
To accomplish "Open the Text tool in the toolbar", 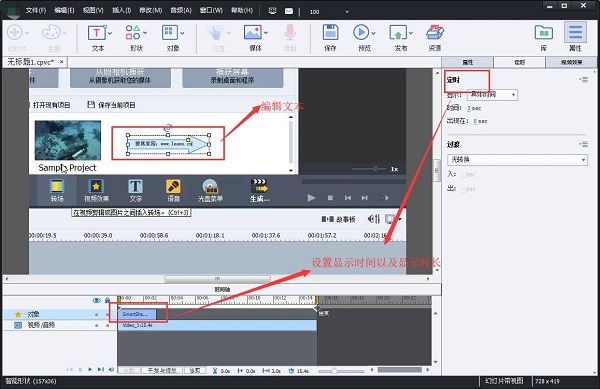I will pos(96,33).
